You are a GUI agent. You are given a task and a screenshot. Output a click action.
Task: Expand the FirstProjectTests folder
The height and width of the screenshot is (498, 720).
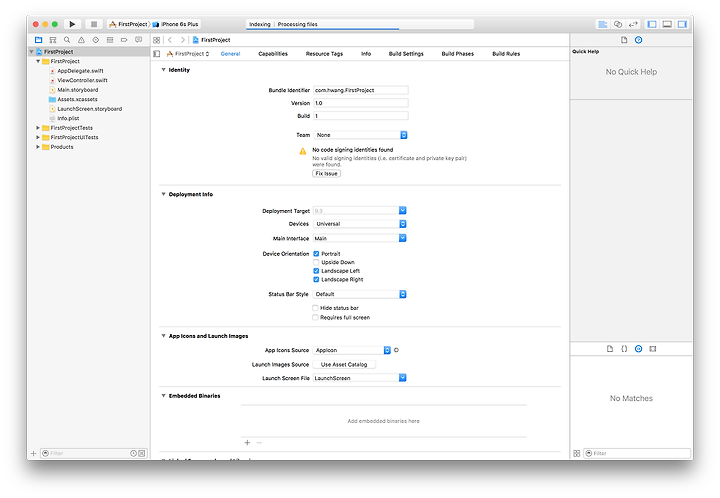pos(38,128)
